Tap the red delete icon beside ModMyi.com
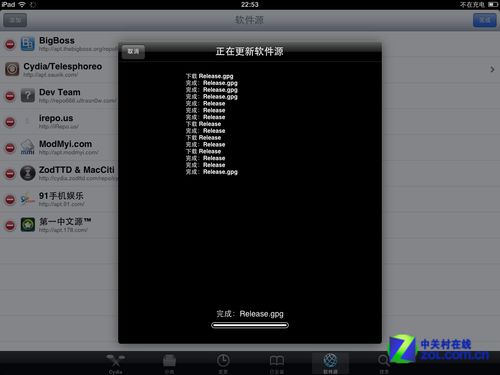 pyautogui.click(x=10, y=148)
